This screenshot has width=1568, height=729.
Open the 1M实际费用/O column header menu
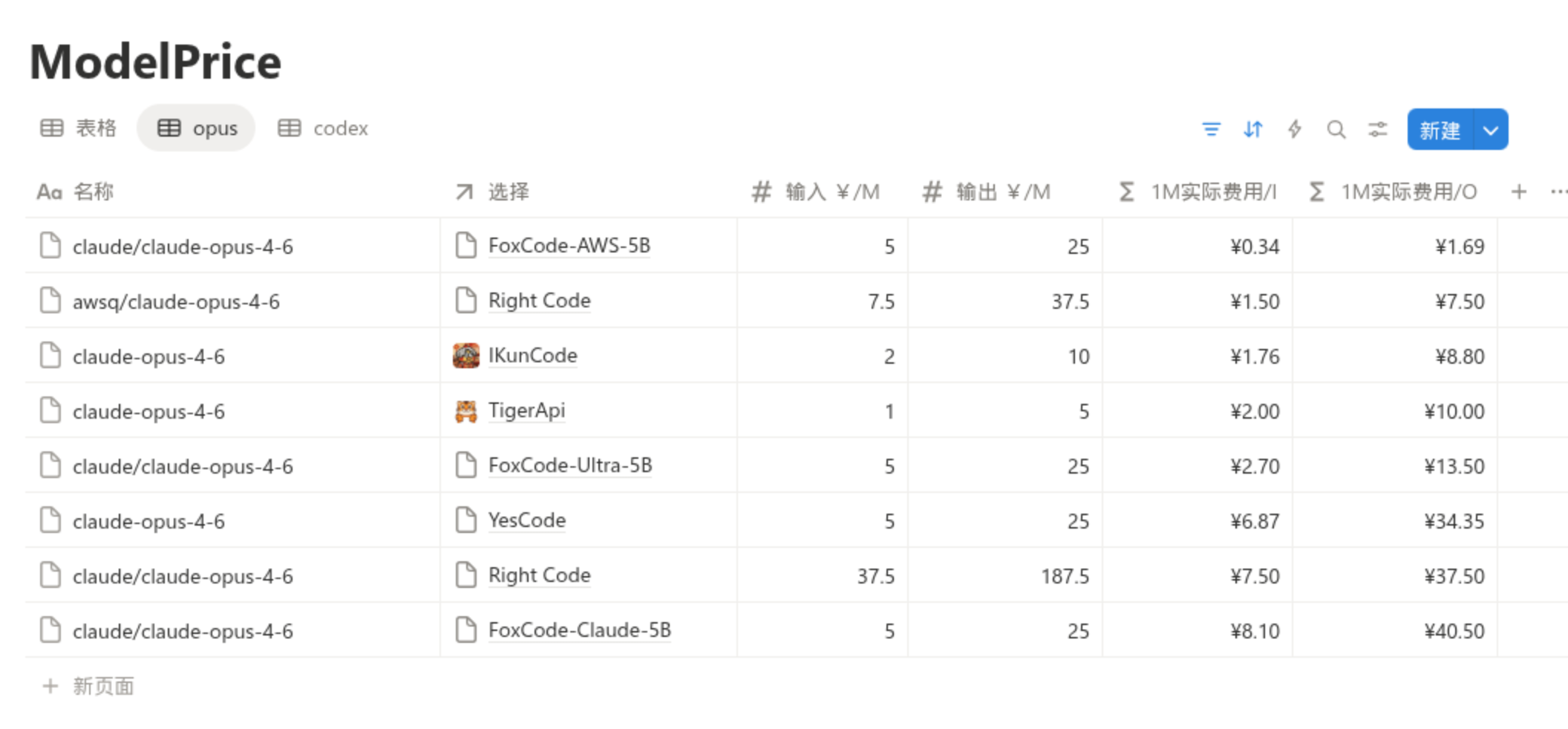coord(1408,192)
